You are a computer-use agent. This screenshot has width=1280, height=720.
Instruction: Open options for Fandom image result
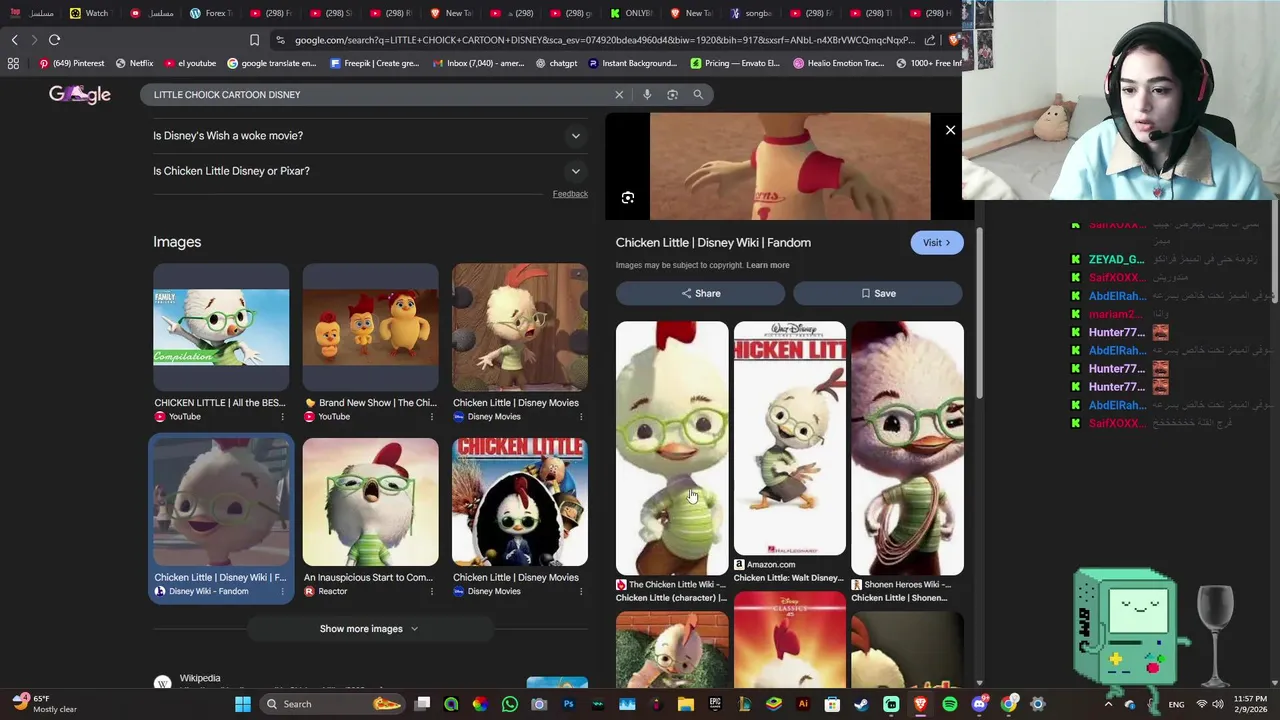click(x=282, y=591)
